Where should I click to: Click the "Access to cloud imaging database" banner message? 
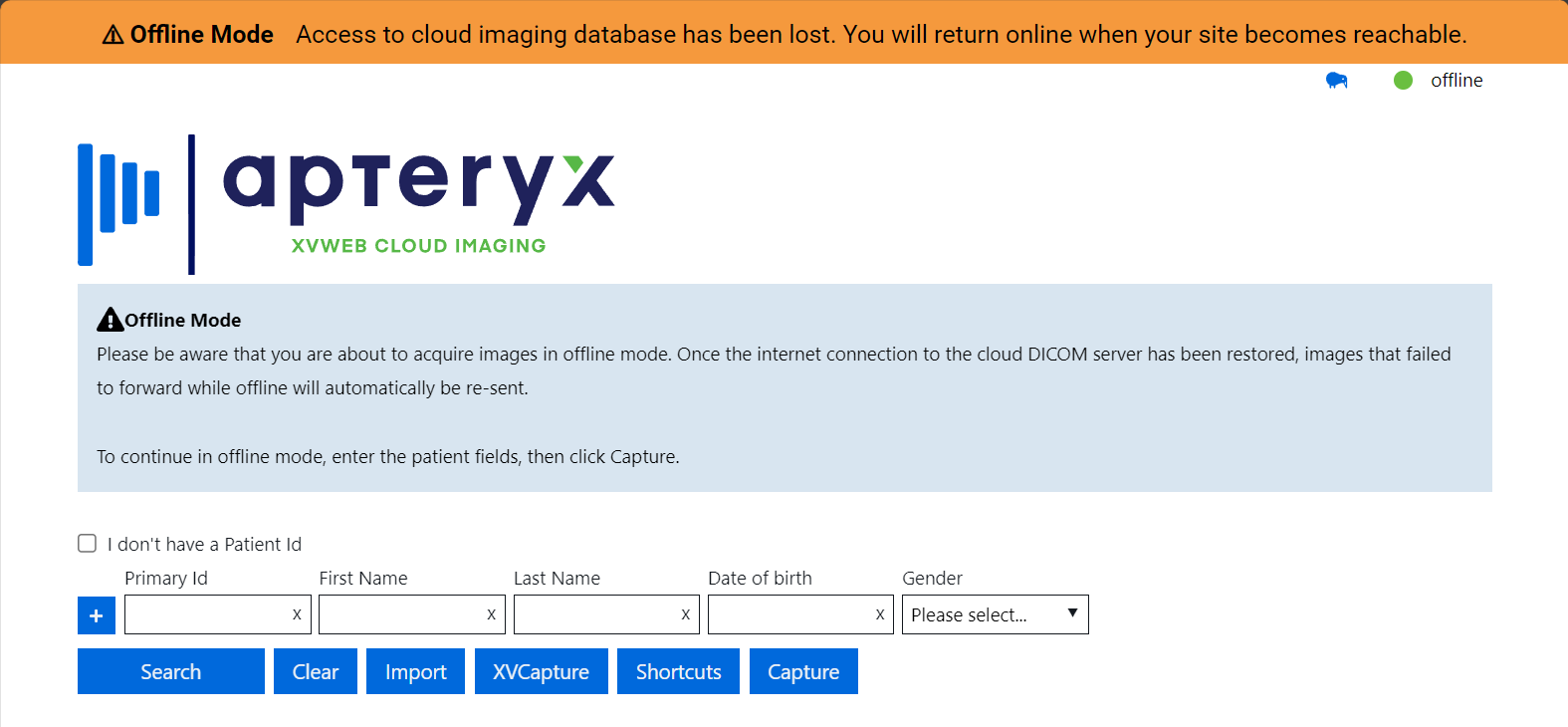pyautogui.click(x=881, y=35)
